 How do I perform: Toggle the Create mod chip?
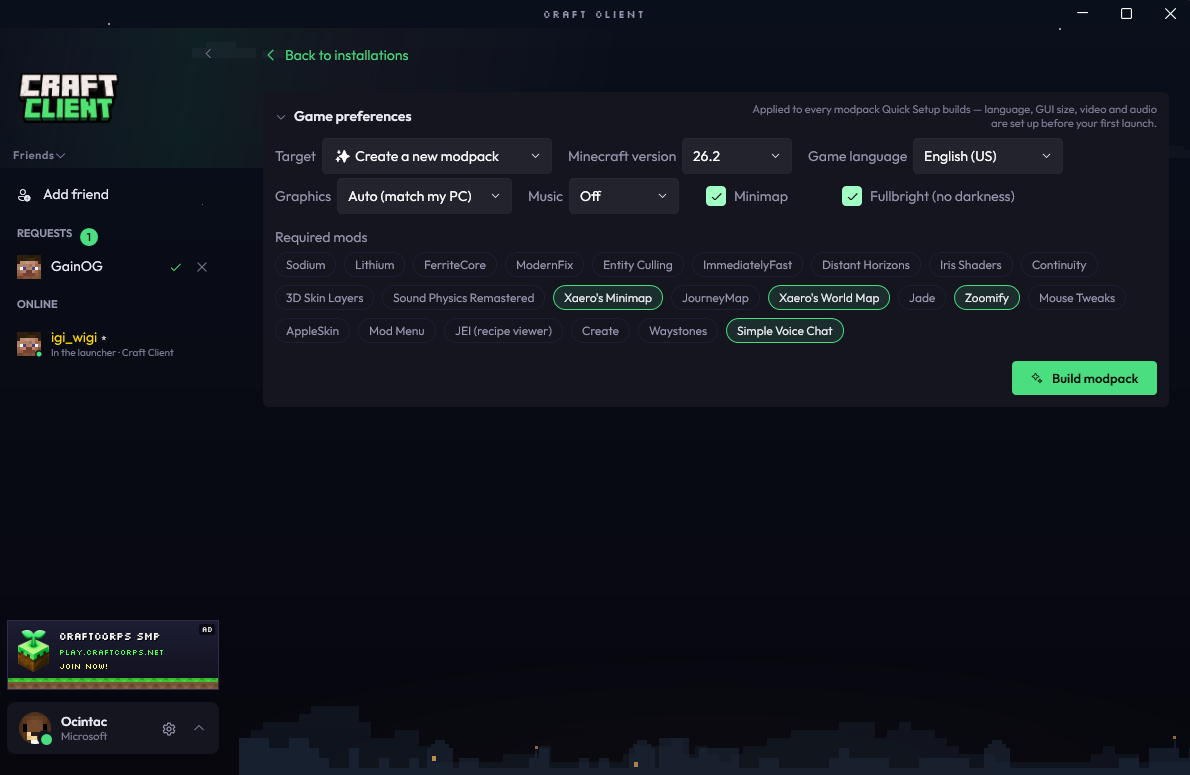point(600,331)
